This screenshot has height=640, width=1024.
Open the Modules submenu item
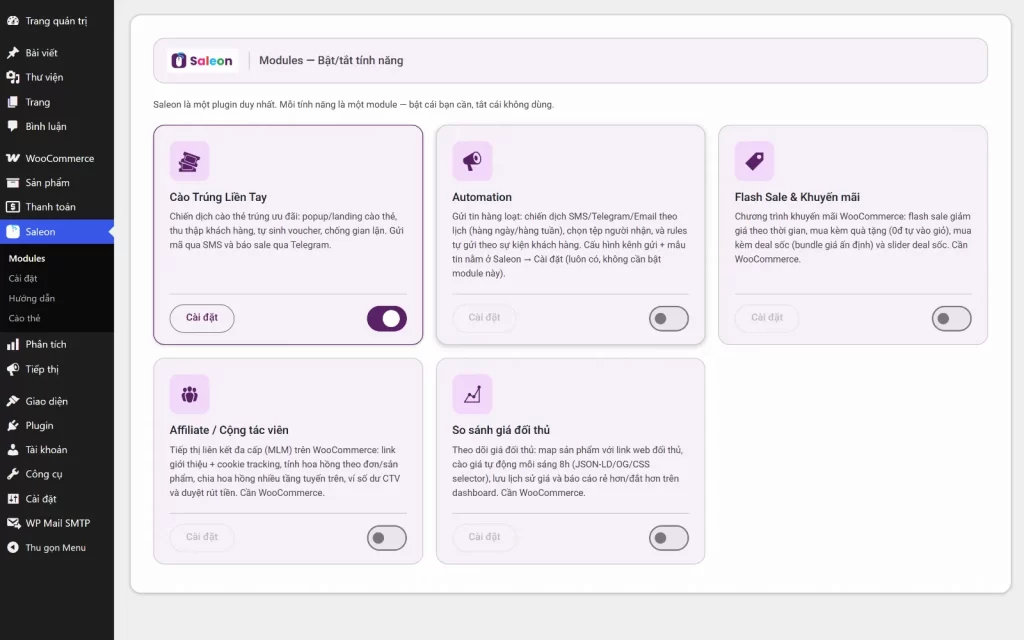[x=27, y=259]
